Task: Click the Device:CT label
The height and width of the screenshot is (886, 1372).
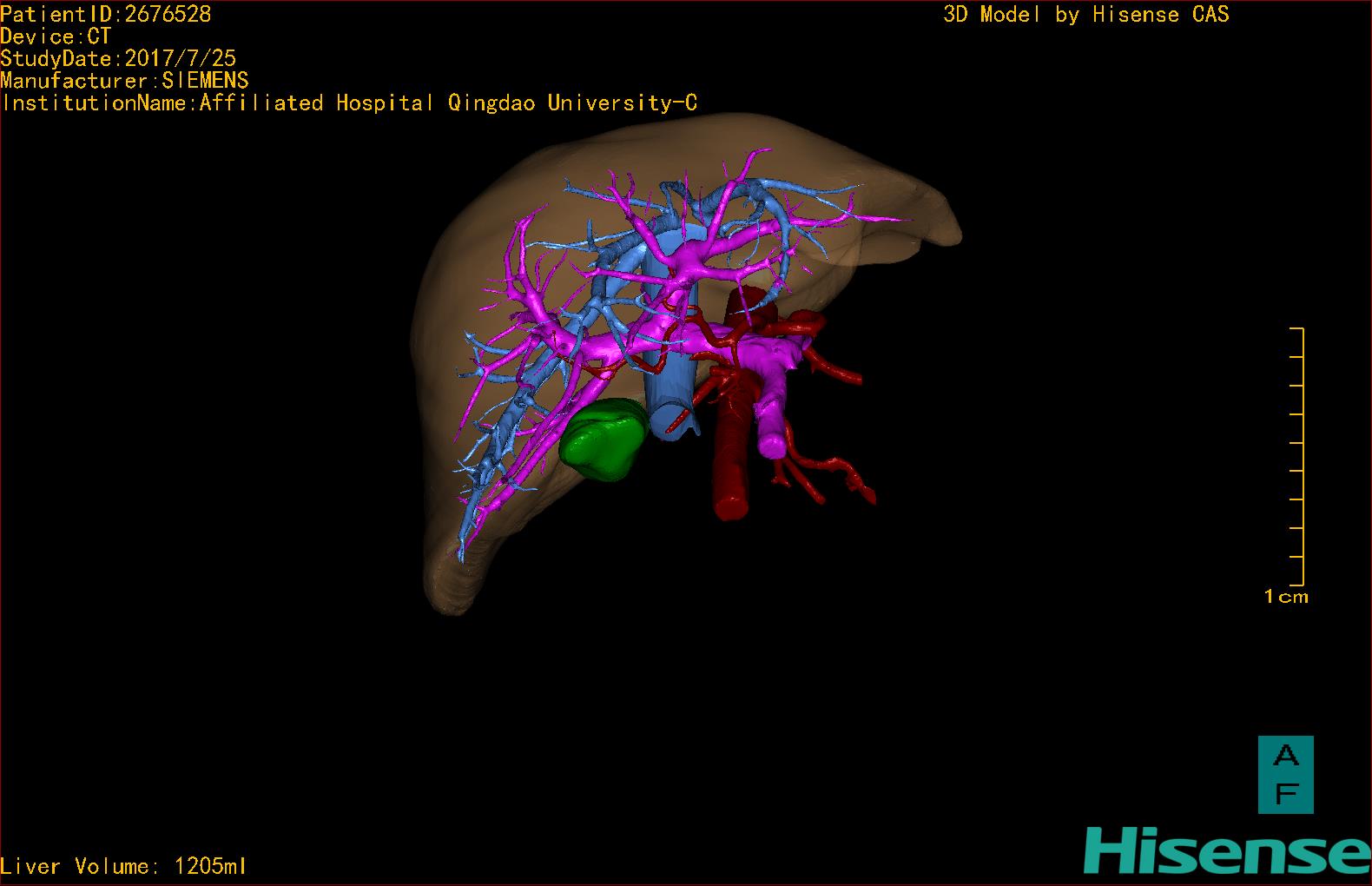Action: coord(56,36)
